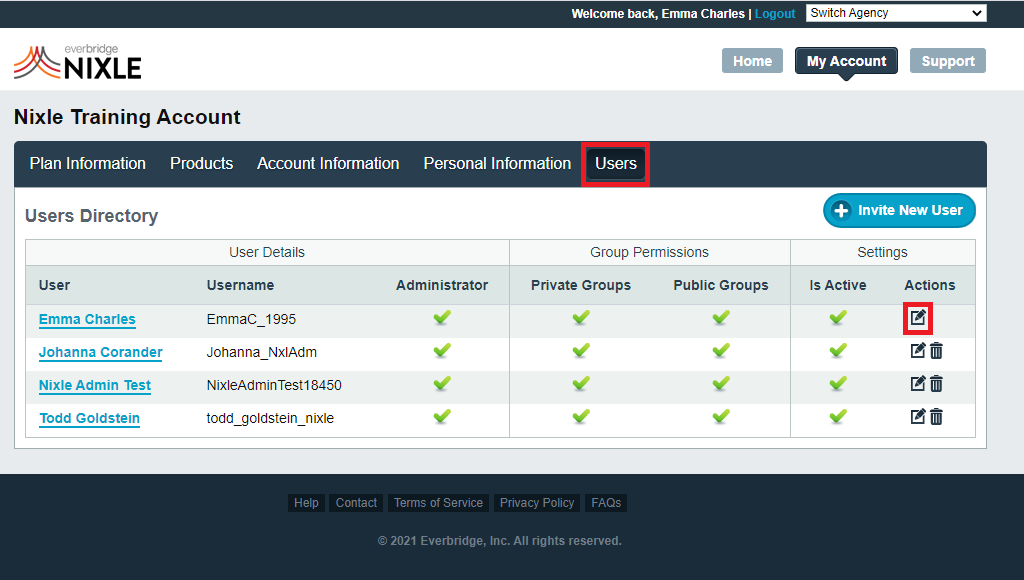
Task: Click the Administrator column header
Action: pyautogui.click(x=442, y=285)
